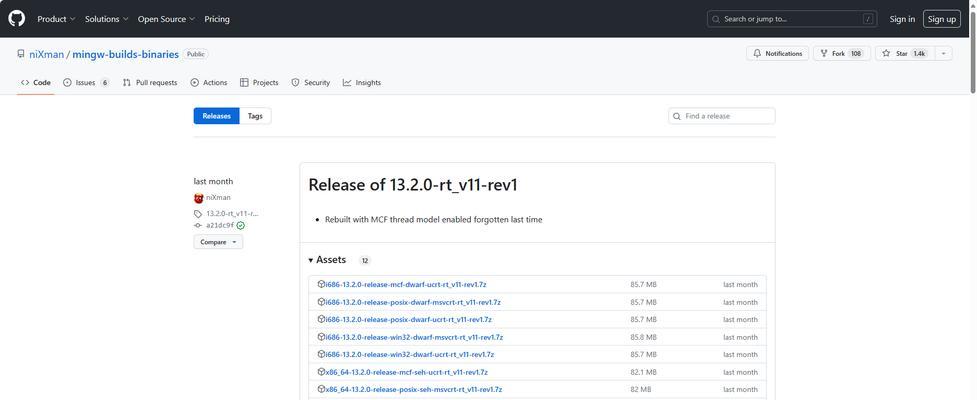Image resolution: width=977 pixels, height=400 pixels.
Task: Click niXman avatar in release sidebar
Action: (x=199, y=198)
